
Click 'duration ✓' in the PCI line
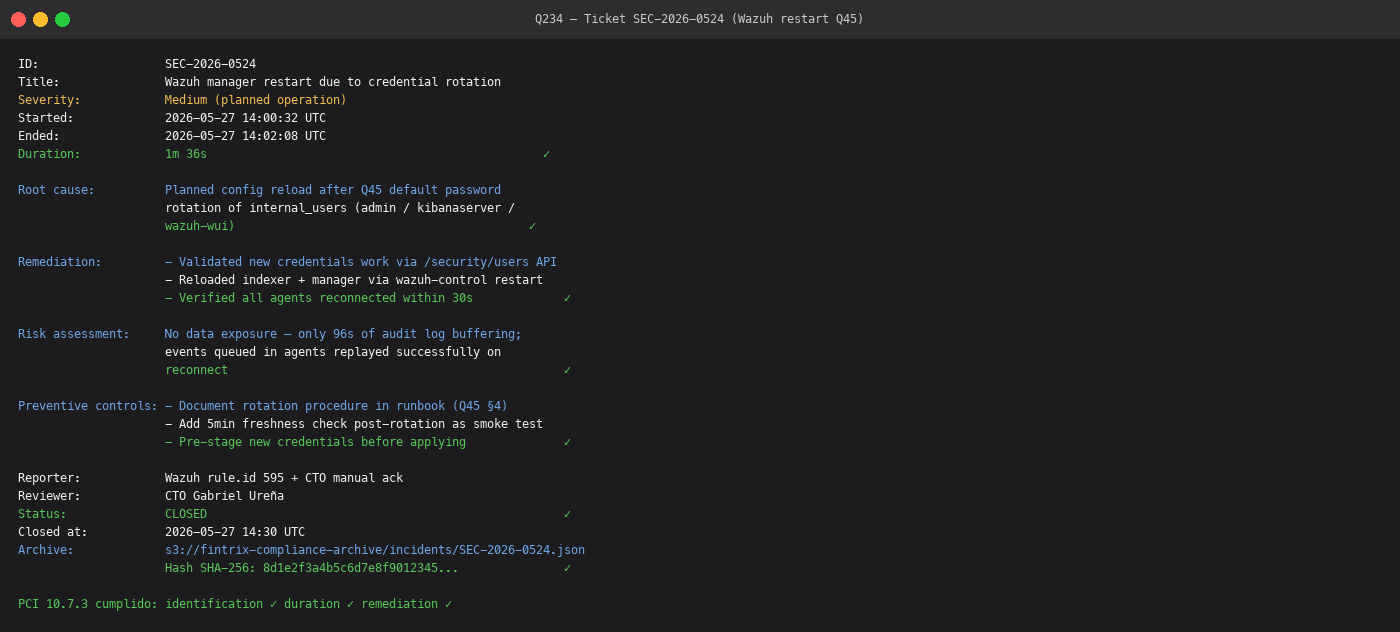[x=319, y=604]
